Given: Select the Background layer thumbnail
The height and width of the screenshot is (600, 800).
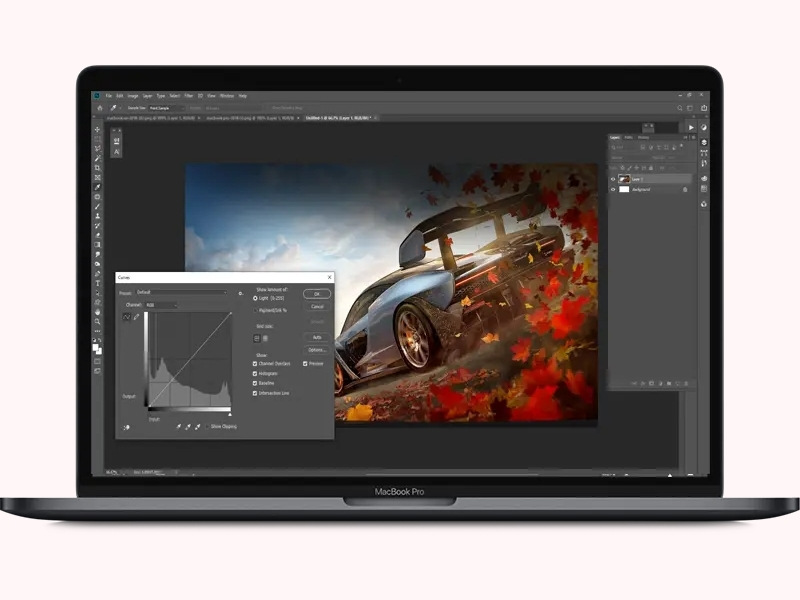Looking at the screenshot, I should [624, 189].
